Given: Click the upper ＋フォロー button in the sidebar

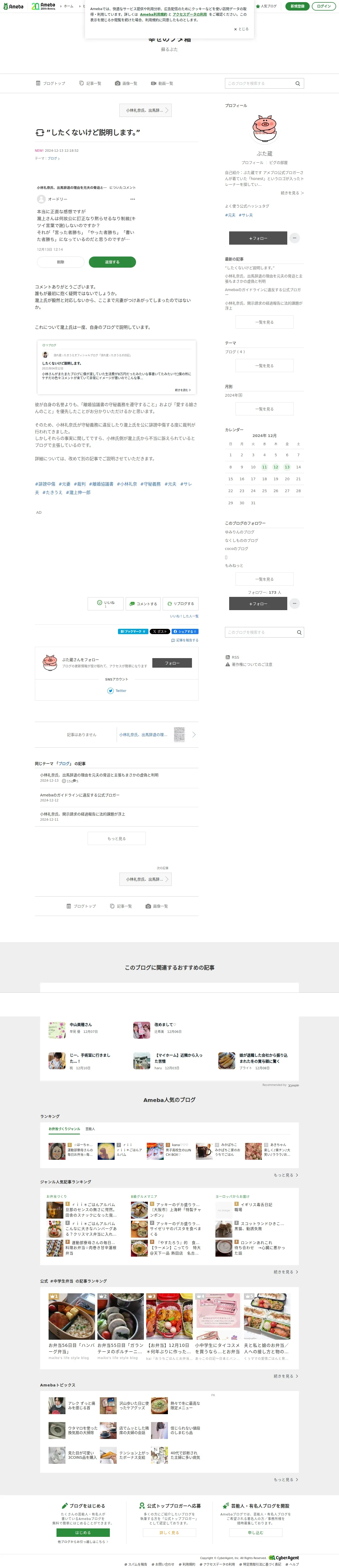Looking at the screenshot, I should 258,238.
